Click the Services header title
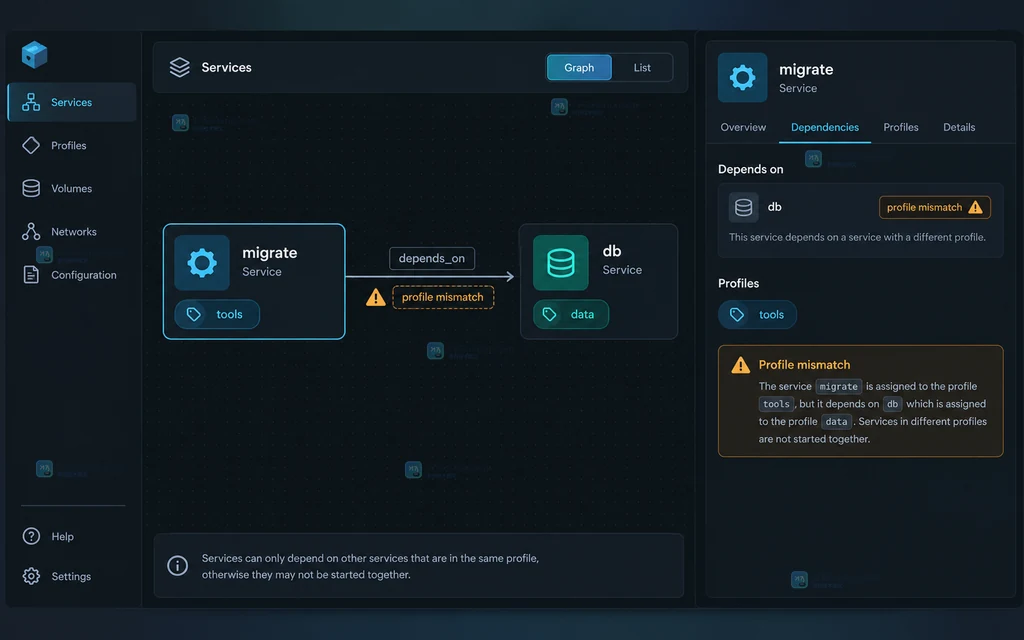1024x640 pixels. pyautogui.click(x=226, y=67)
